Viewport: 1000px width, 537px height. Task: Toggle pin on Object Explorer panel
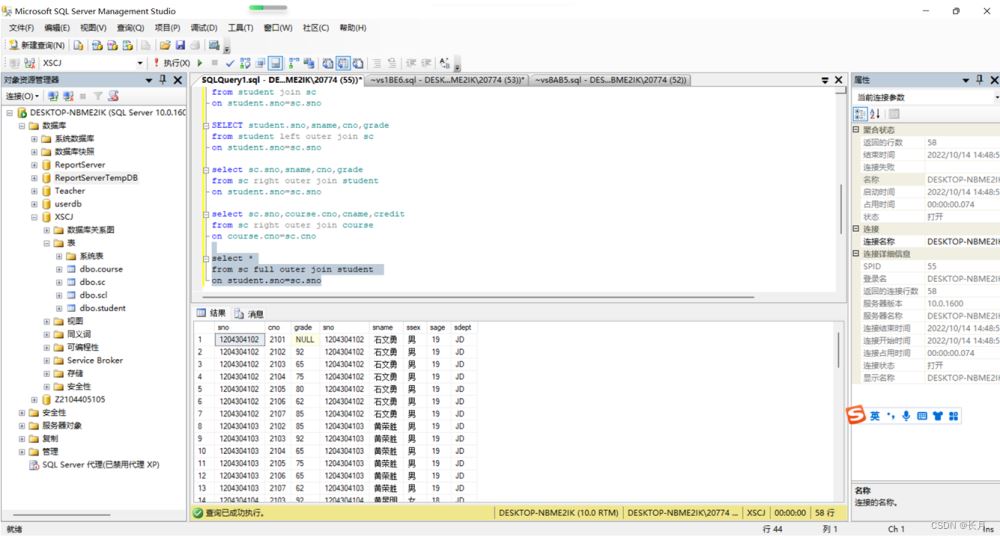click(x=164, y=80)
